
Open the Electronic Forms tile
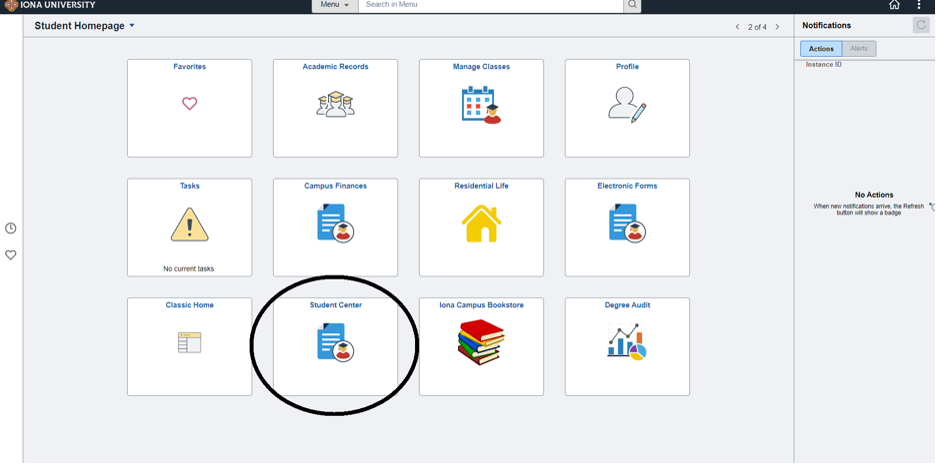pyautogui.click(x=627, y=227)
